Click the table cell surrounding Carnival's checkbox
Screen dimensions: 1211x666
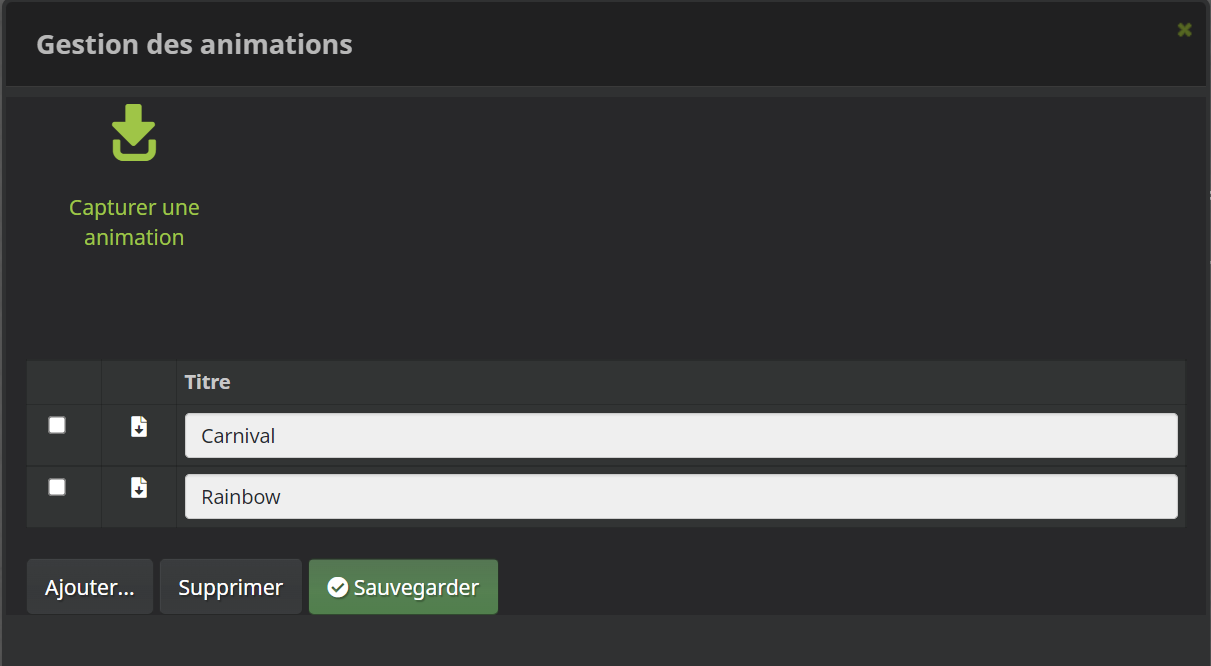(64, 435)
